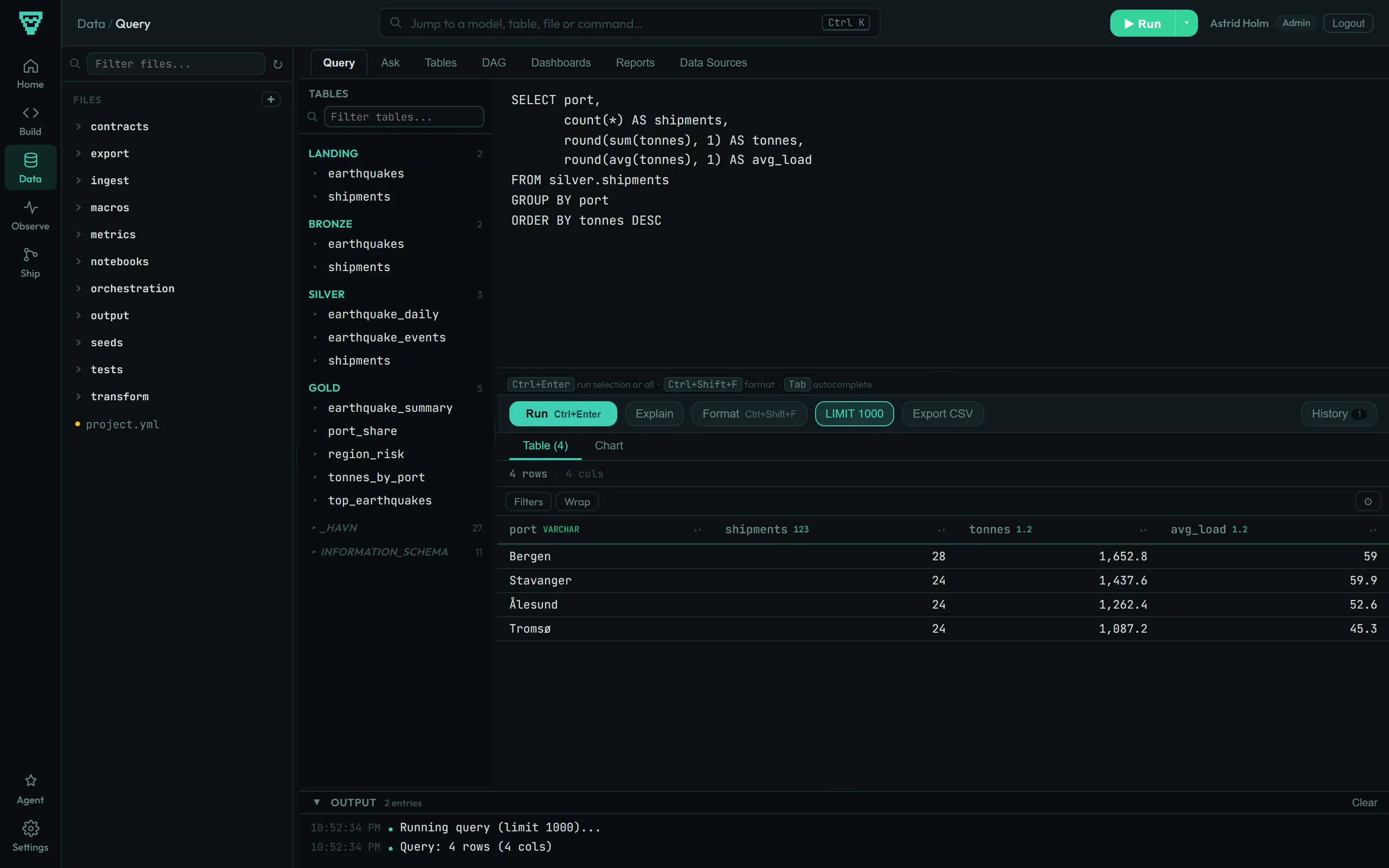This screenshot has width=1389, height=868.
Task: Focus the Jump to command search box
Action: click(629, 23)
